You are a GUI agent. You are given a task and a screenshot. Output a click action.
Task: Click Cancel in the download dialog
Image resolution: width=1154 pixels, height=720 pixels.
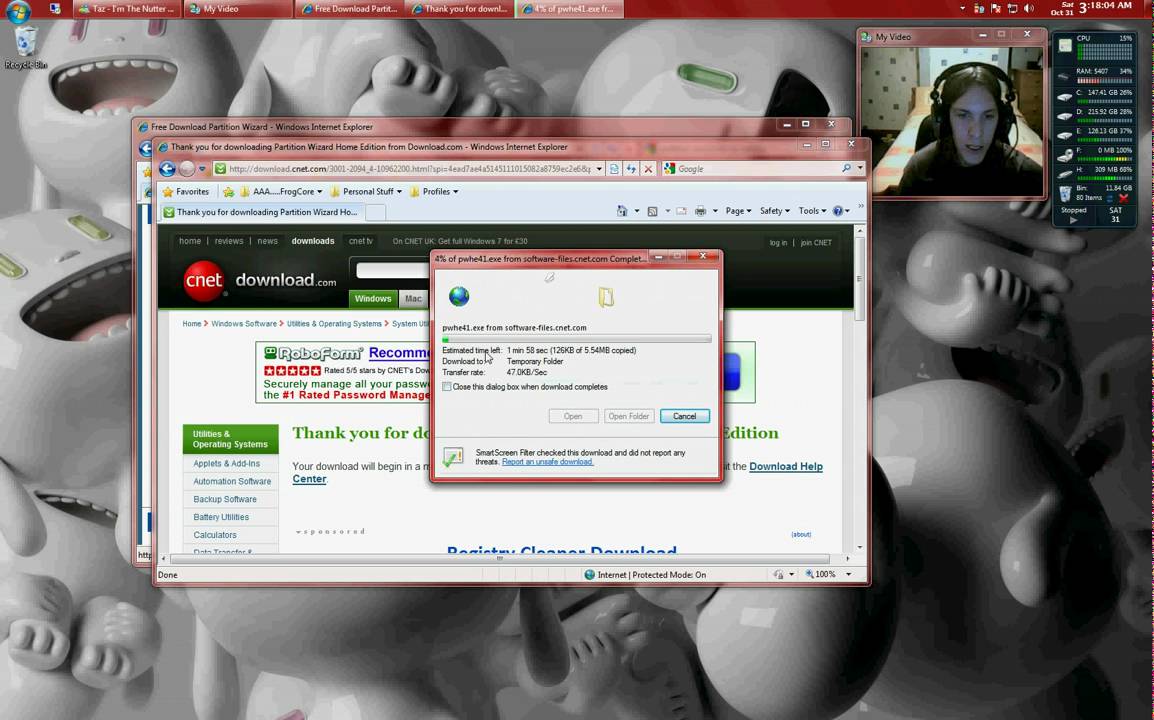[684, 416]
